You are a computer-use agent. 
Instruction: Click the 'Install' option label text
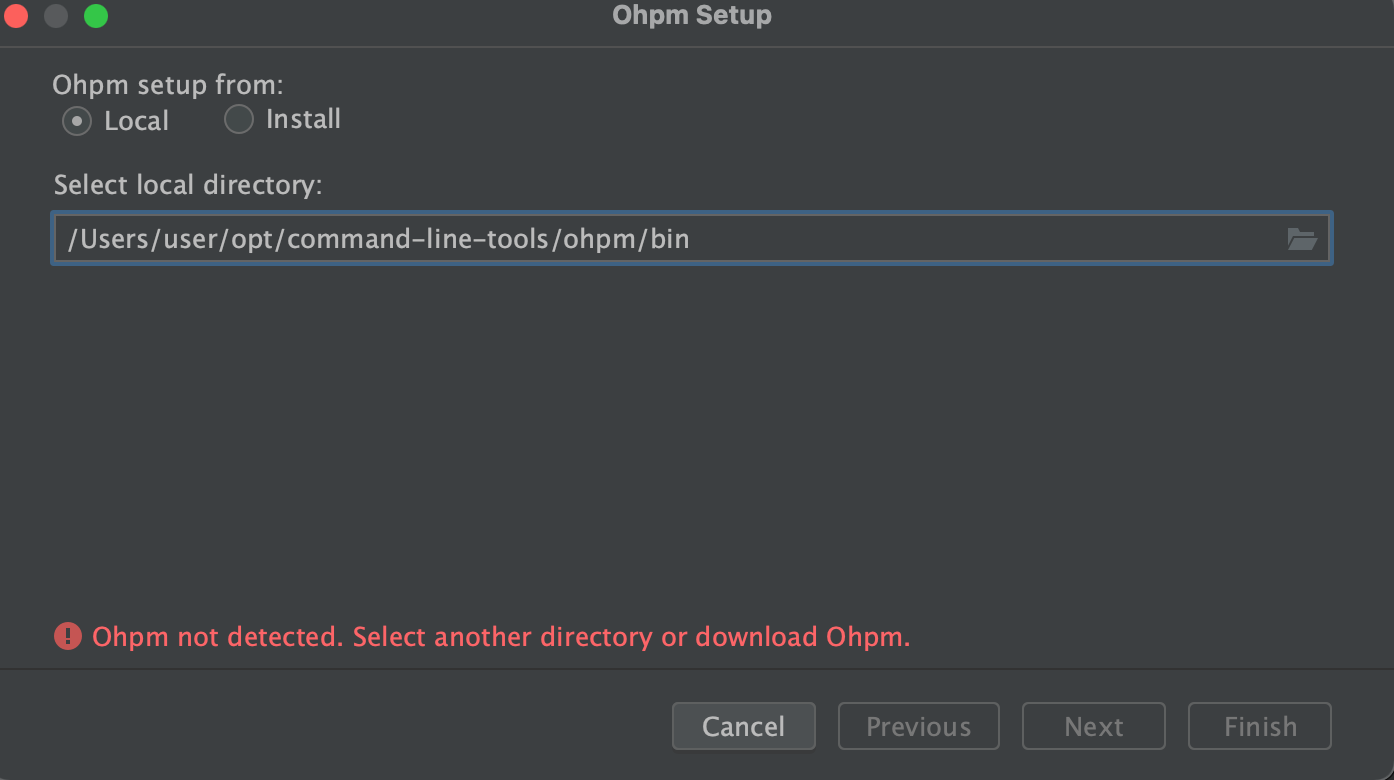point(303,119)
